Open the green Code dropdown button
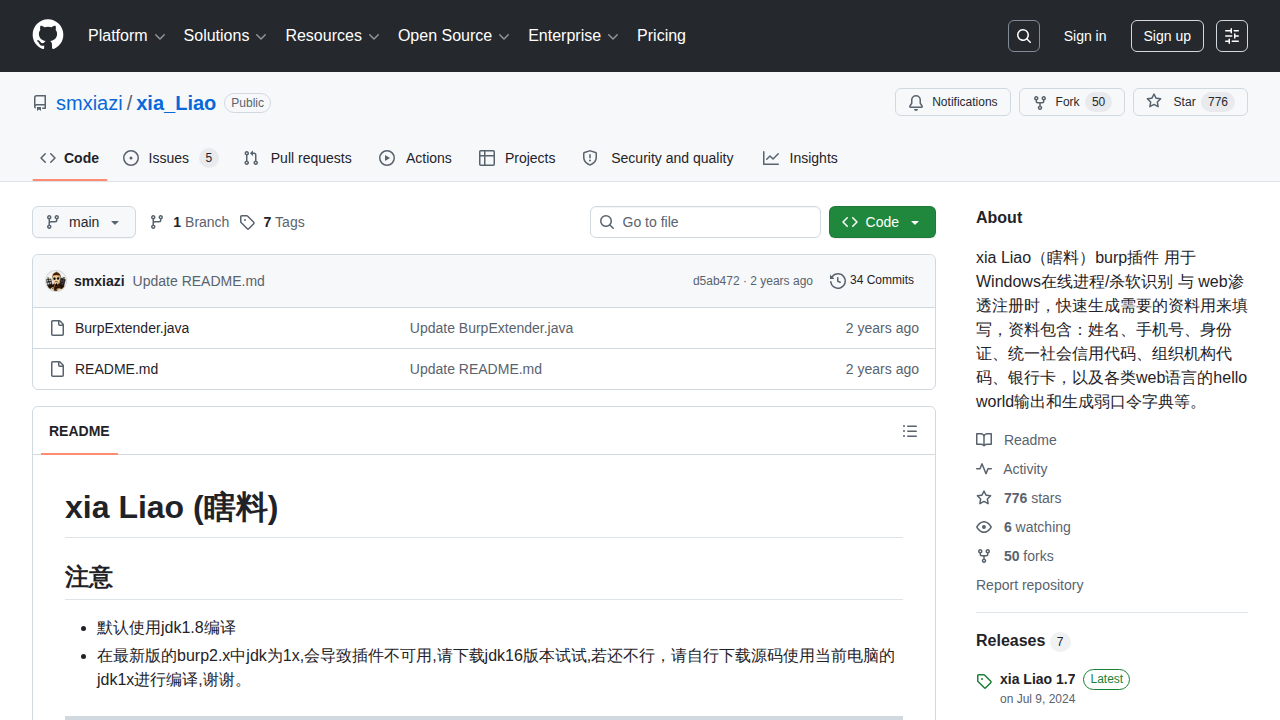The width and height of the screenshot is (1280, 720). click(882, 222)
